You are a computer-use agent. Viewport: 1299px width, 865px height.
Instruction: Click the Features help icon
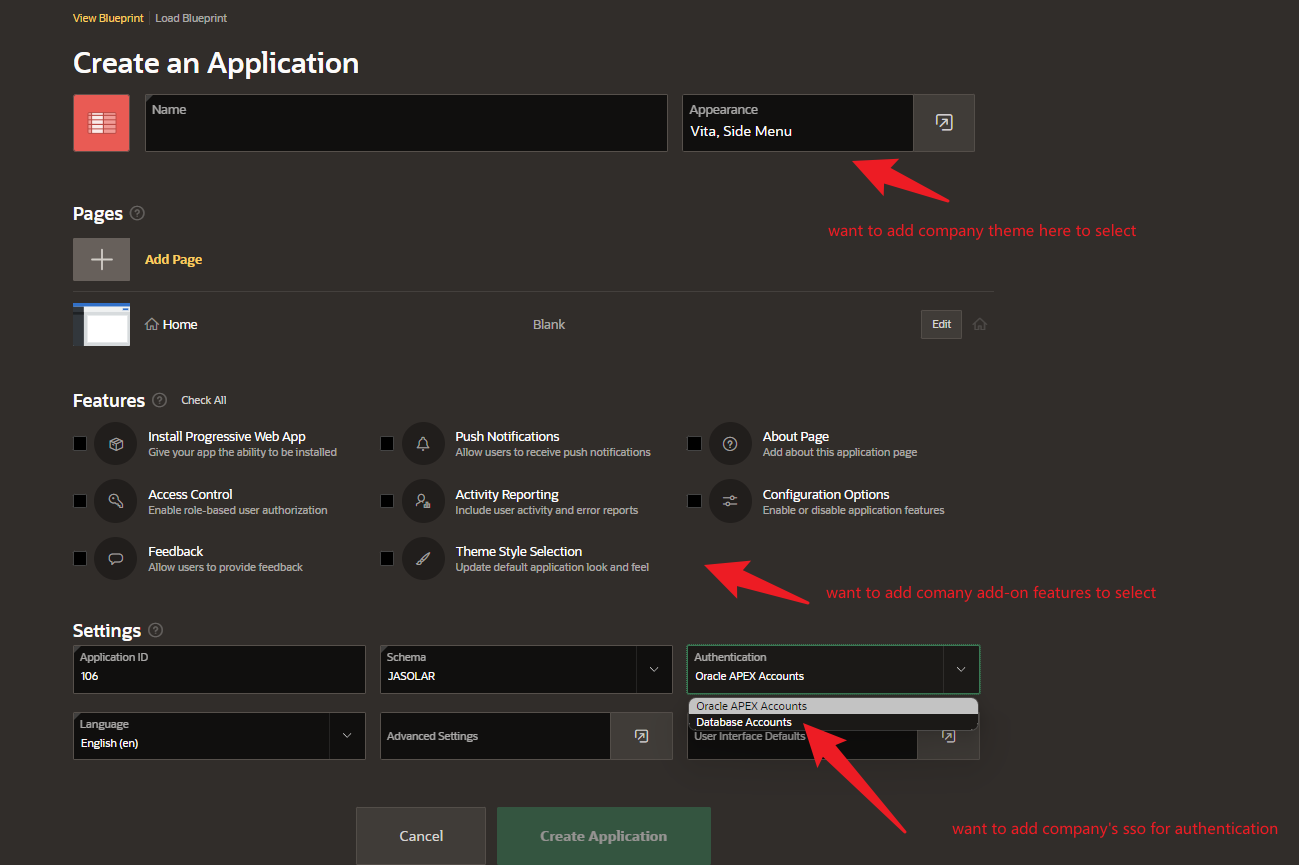click(159, 400)
